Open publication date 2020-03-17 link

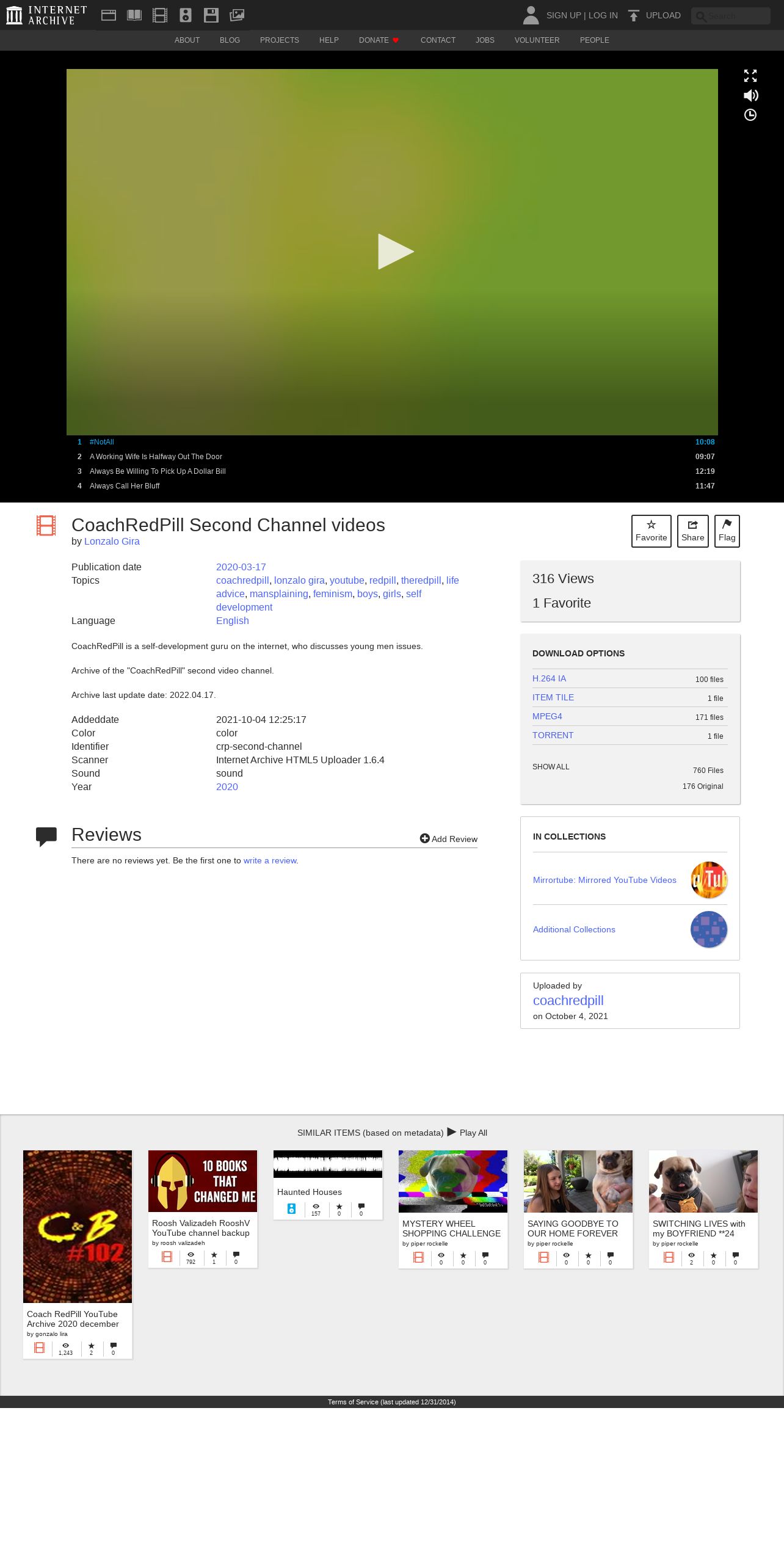(x=241, y=567)
